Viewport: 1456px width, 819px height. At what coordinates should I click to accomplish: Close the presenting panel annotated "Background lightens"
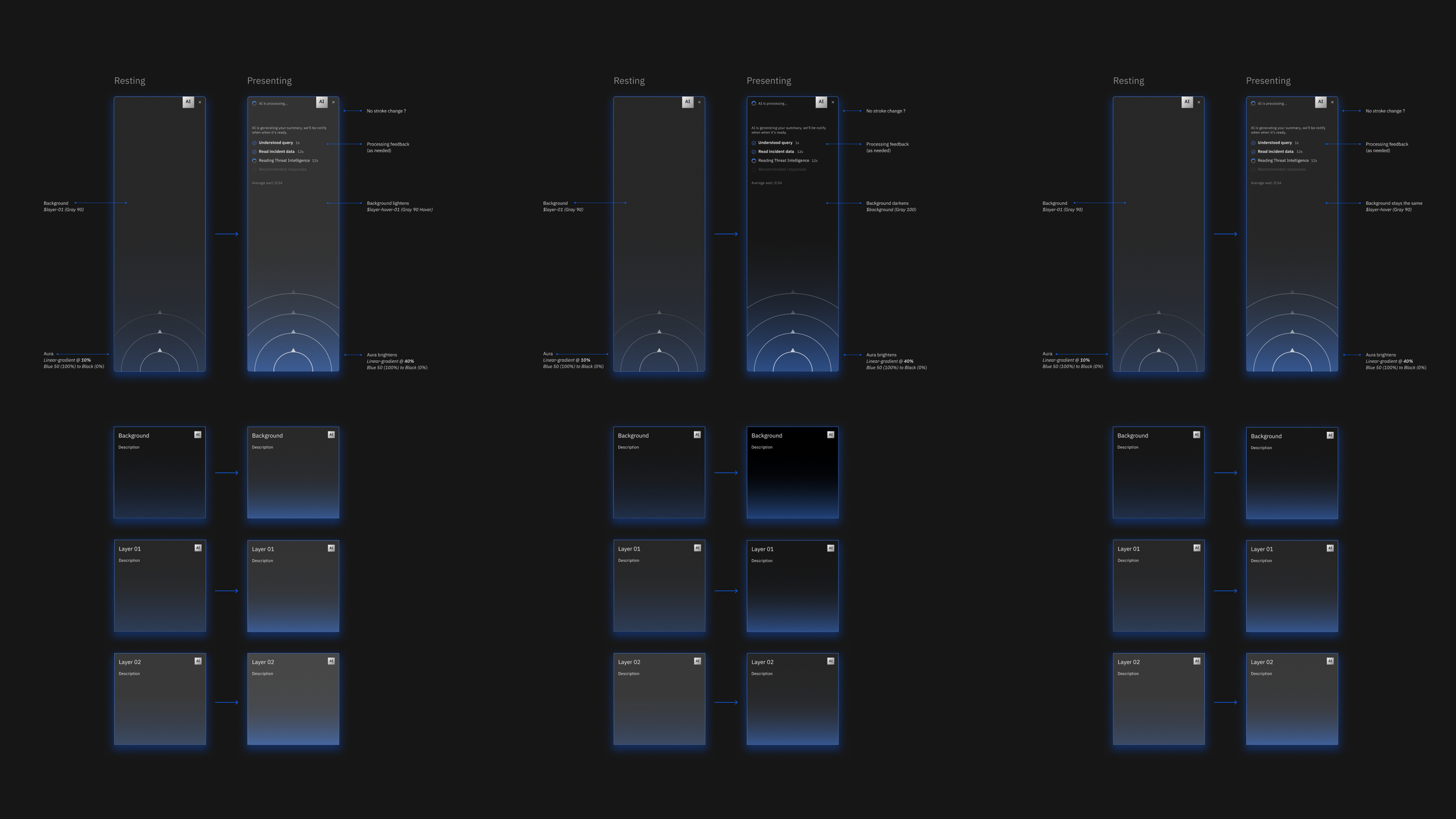tap(333, 103)
